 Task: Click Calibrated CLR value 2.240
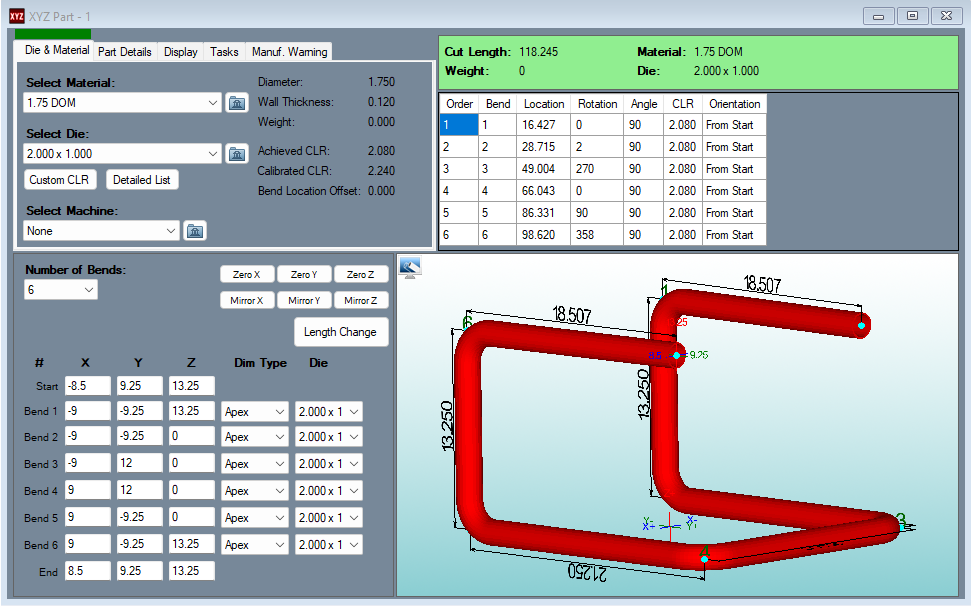[x=381, y=171]
